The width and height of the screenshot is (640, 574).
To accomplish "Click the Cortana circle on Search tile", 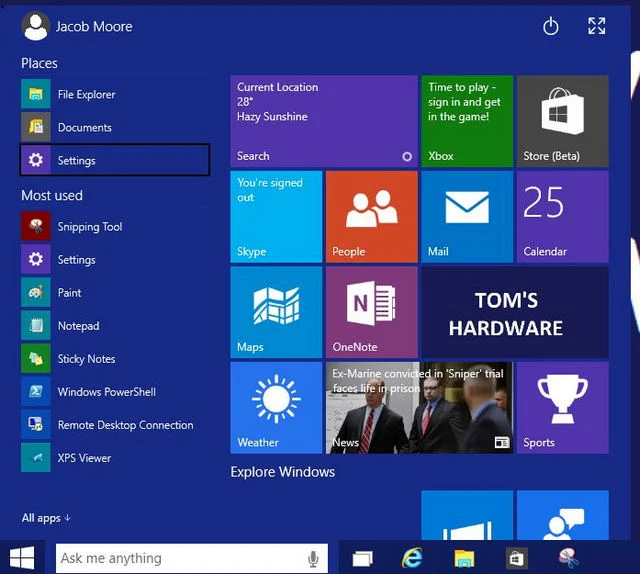I will [407, 156].
